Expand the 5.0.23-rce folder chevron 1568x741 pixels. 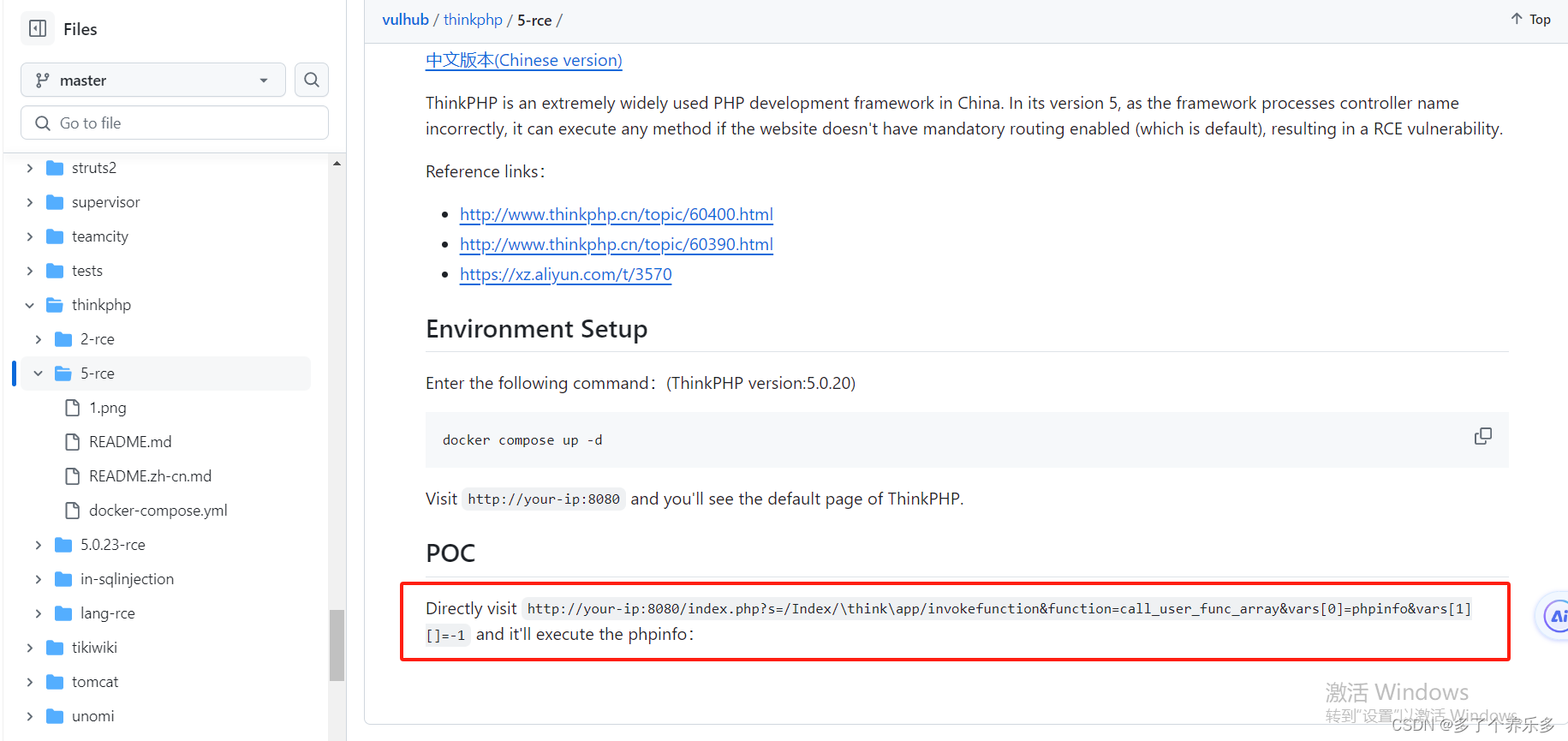[x=39, y=545]
